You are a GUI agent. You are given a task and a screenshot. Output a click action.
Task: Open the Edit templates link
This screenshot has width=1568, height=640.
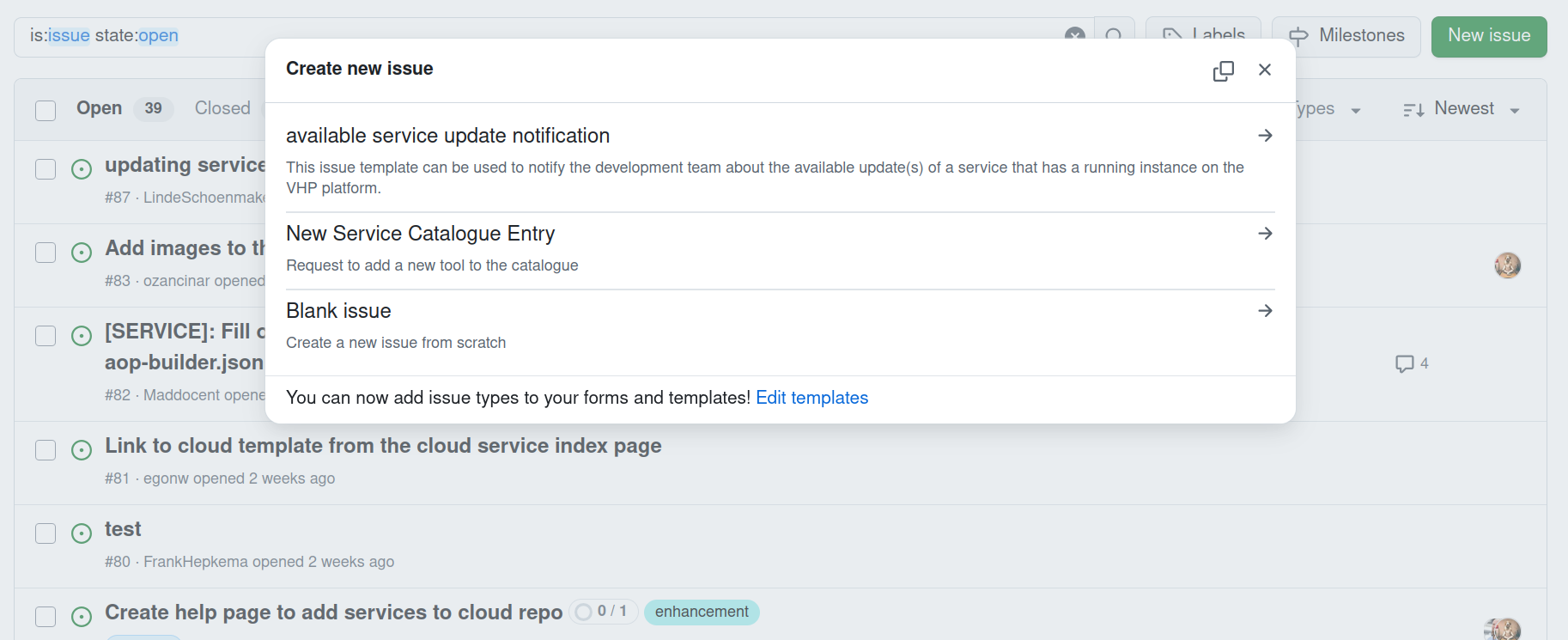pos(811,398)
